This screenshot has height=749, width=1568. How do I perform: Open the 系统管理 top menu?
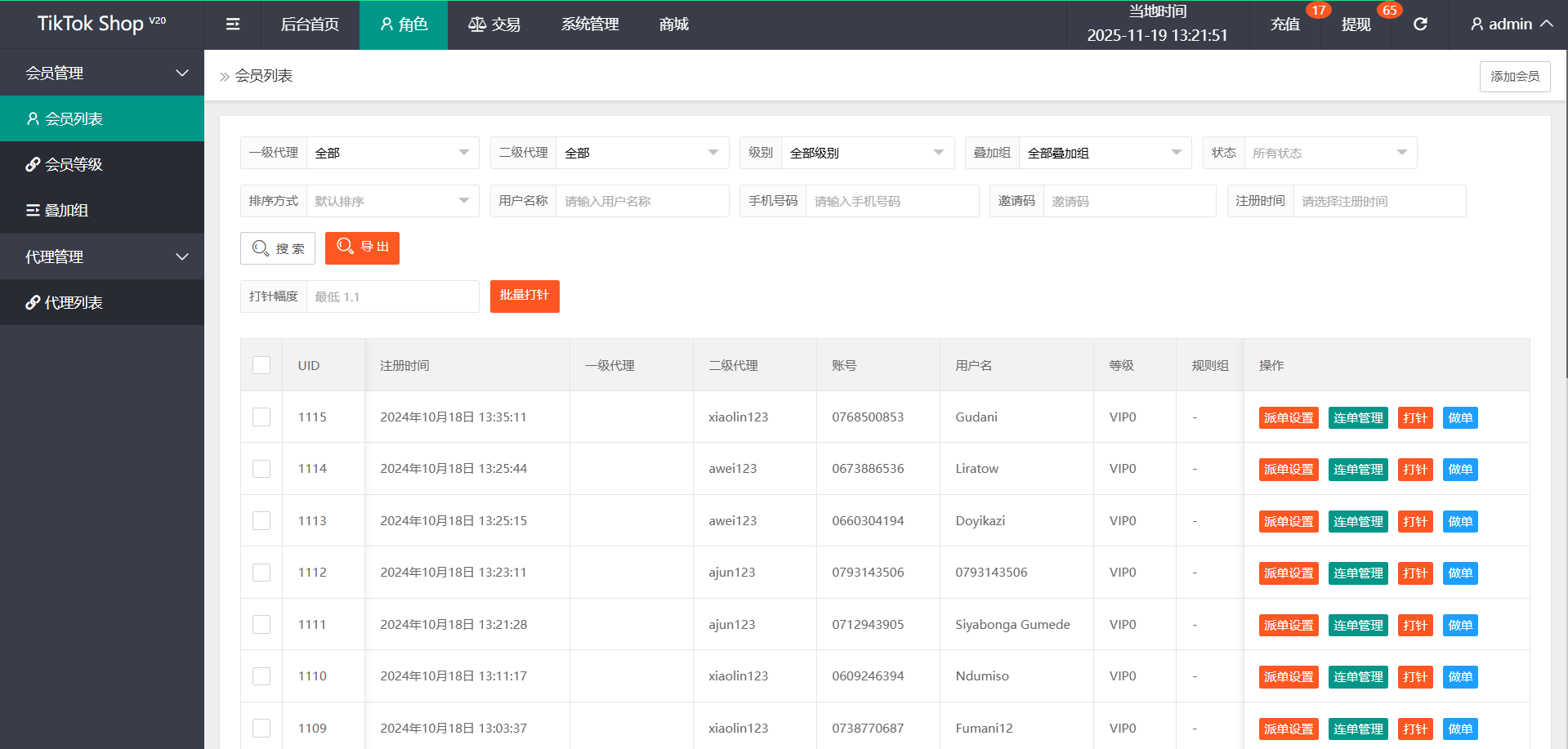click(590, 25)
